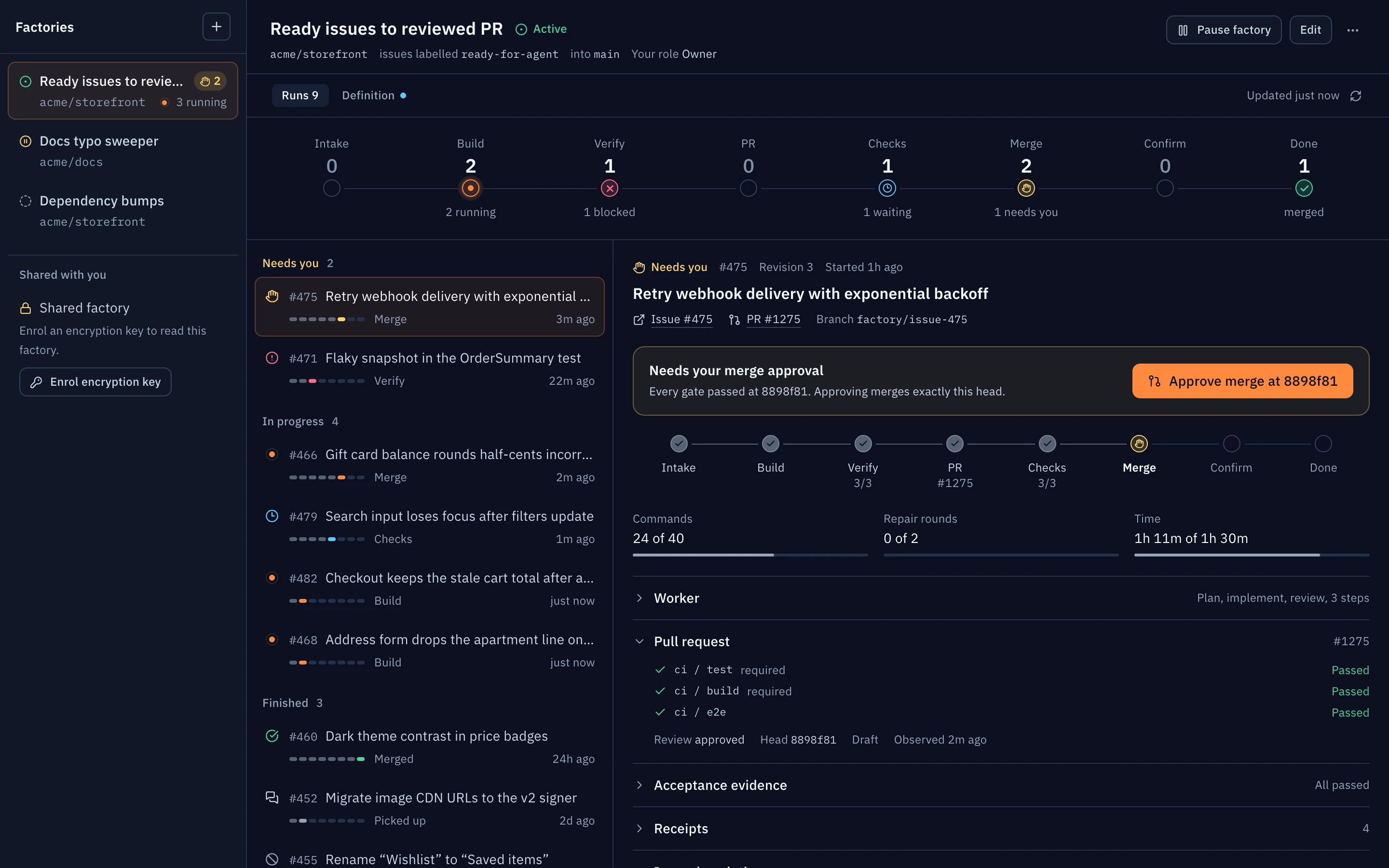
Task: Select run #475 Retry webhook delivery
Action: coord(429,307)
